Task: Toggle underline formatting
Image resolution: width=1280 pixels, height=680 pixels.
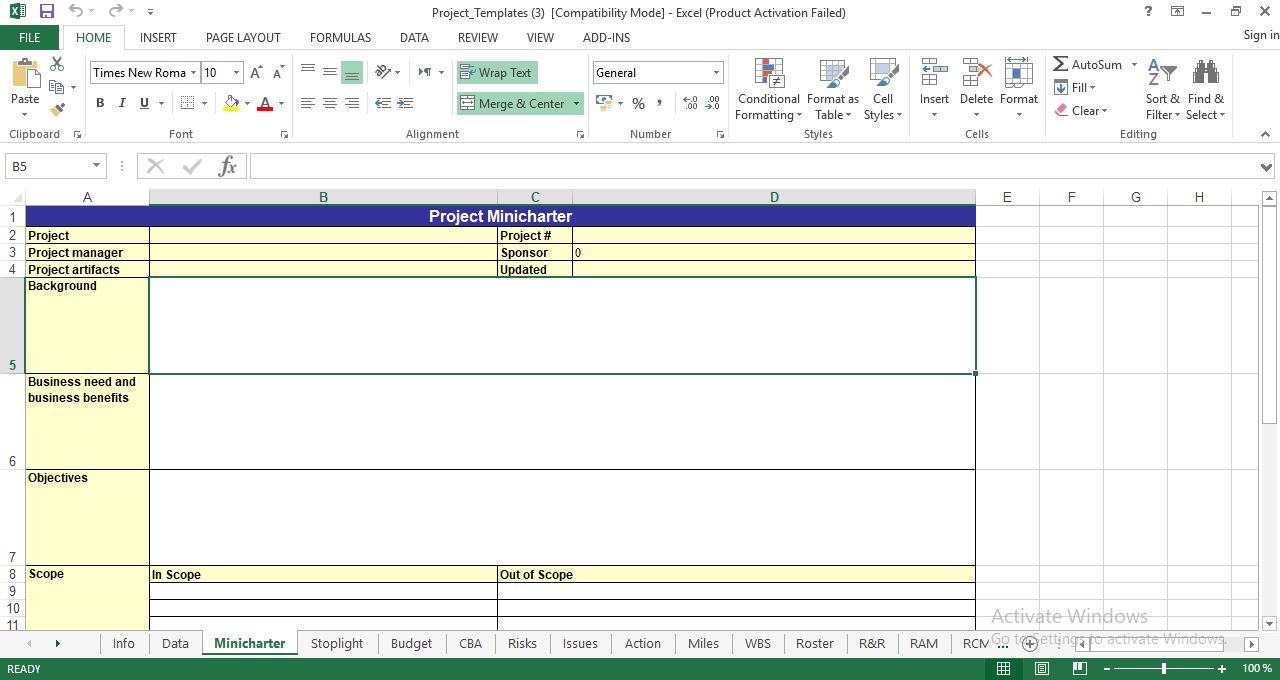Action: [142, 103]
